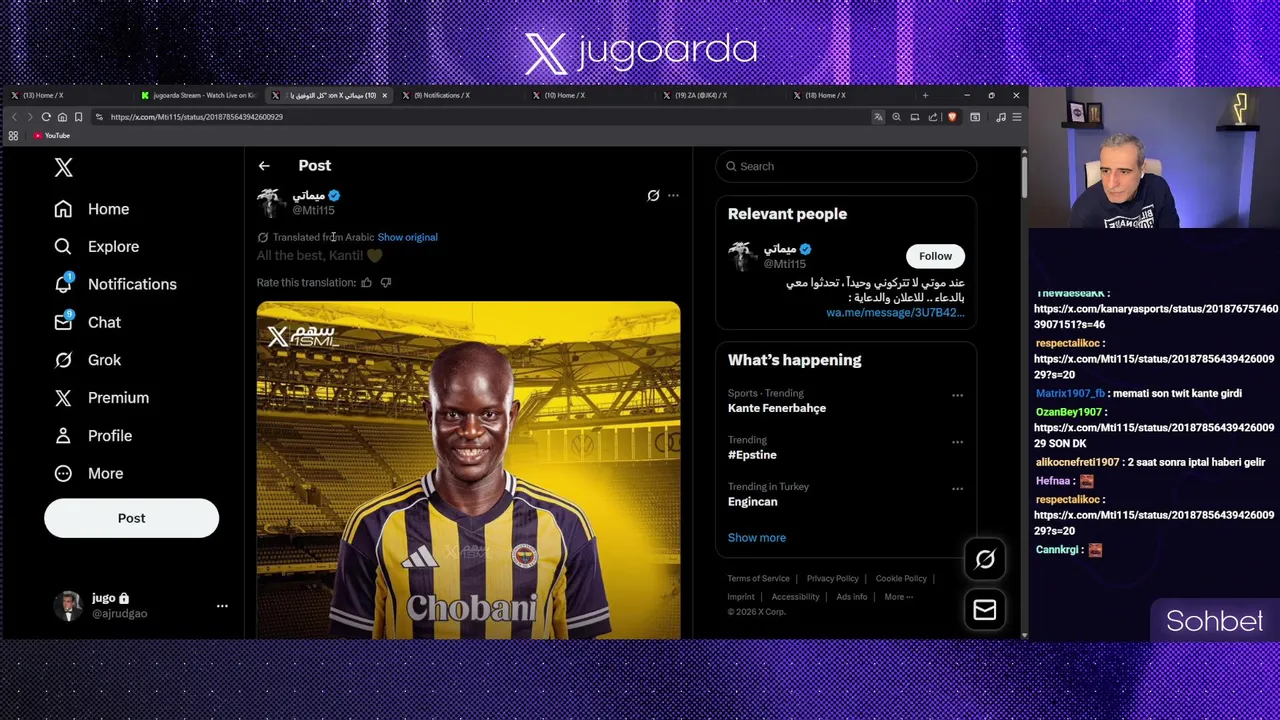The image size is (1280, 720).
Task: Open the floating Grok button
Action: click(985, 560)
